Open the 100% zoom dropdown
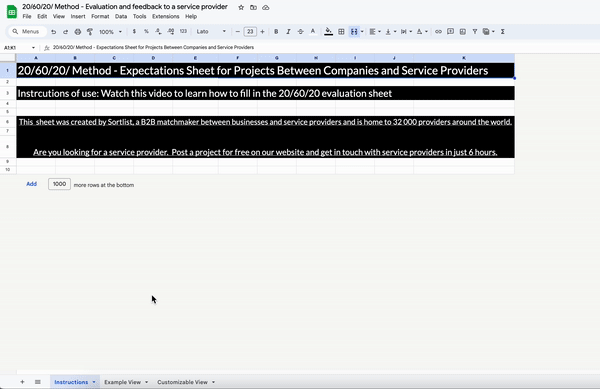Image resolution: width=600 pixels, height=389 pixels. (110, 32)
